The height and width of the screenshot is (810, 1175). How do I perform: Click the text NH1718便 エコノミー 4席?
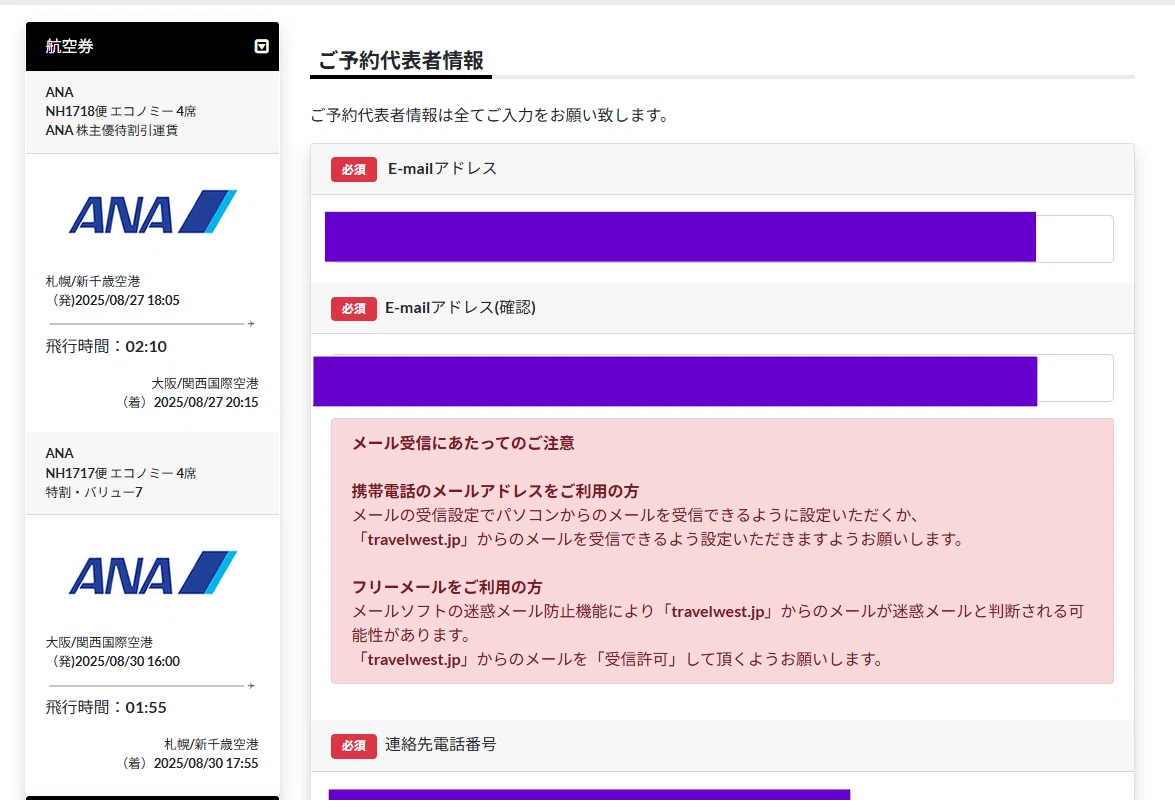(x=121, y=111)
